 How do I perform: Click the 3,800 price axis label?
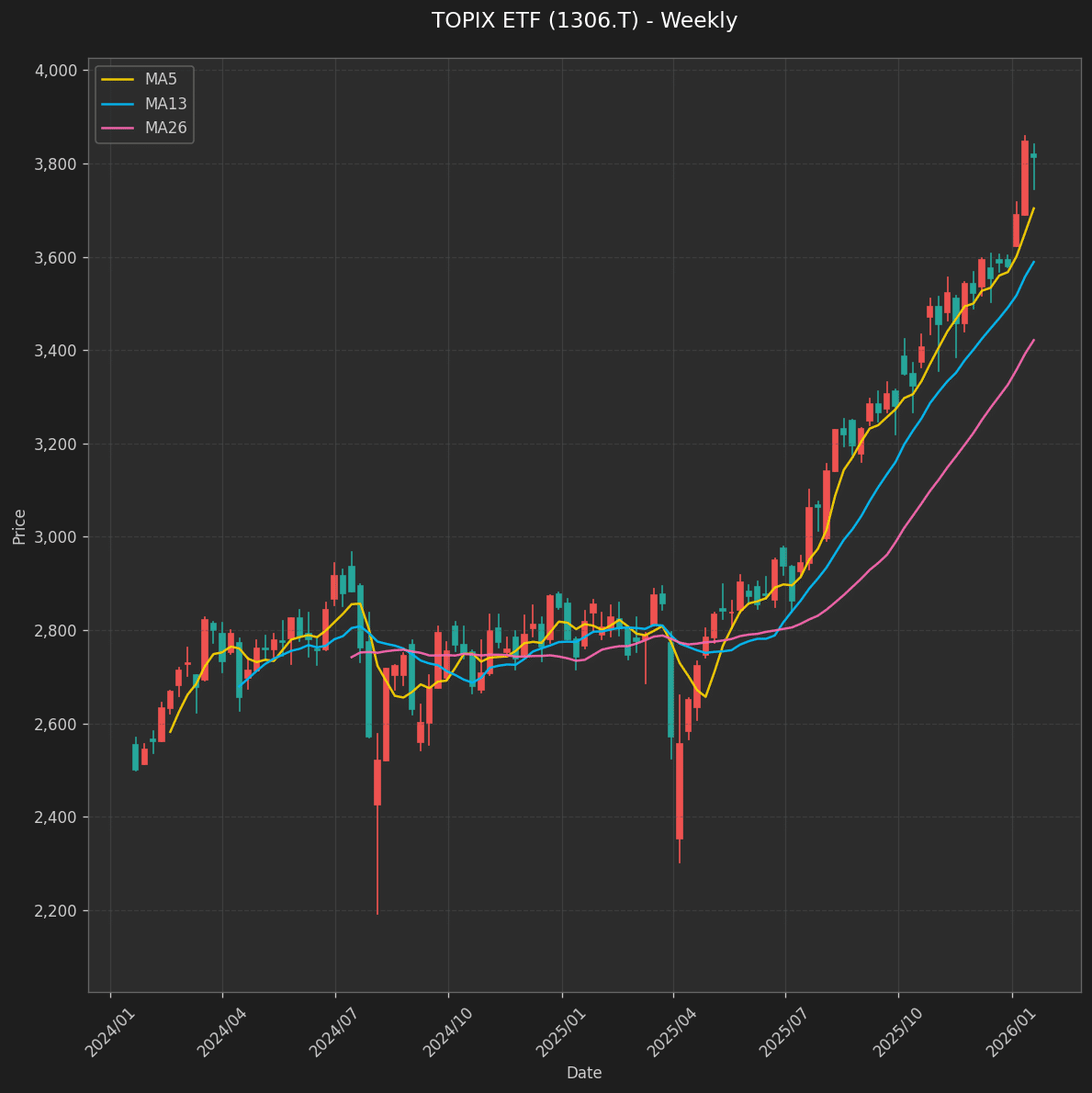tap(55, 164)
